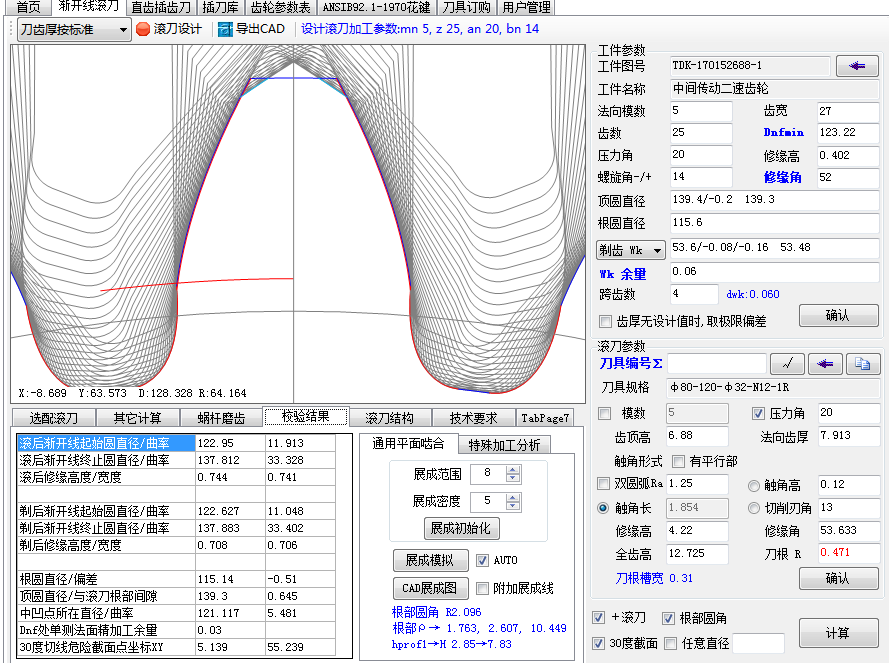Click the 全齿高 field showing 12.725
Viewport: 889px width, 663px height.
tap(697, 554)
